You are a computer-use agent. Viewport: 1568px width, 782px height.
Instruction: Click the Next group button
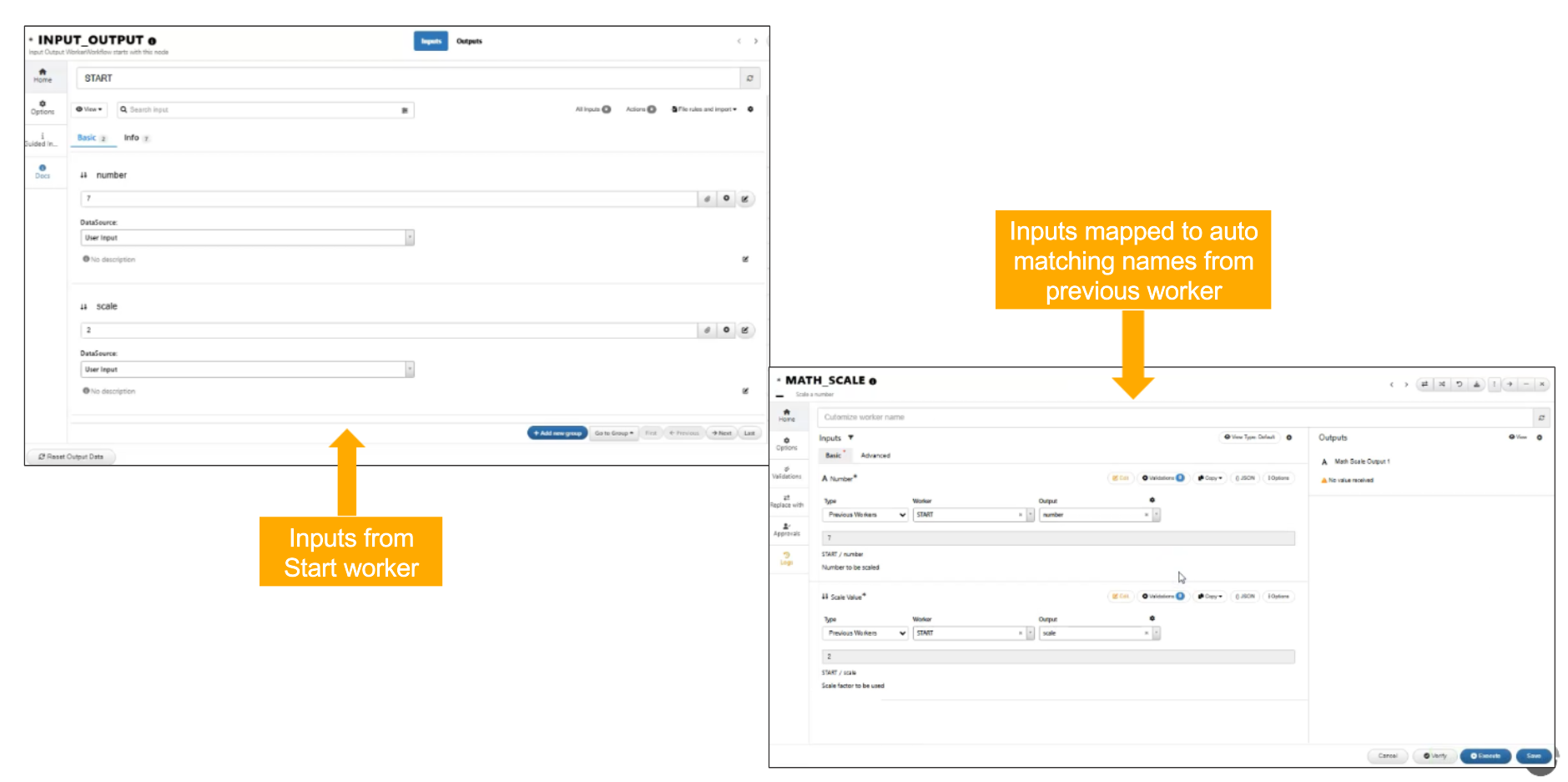[x=722, y=433]
